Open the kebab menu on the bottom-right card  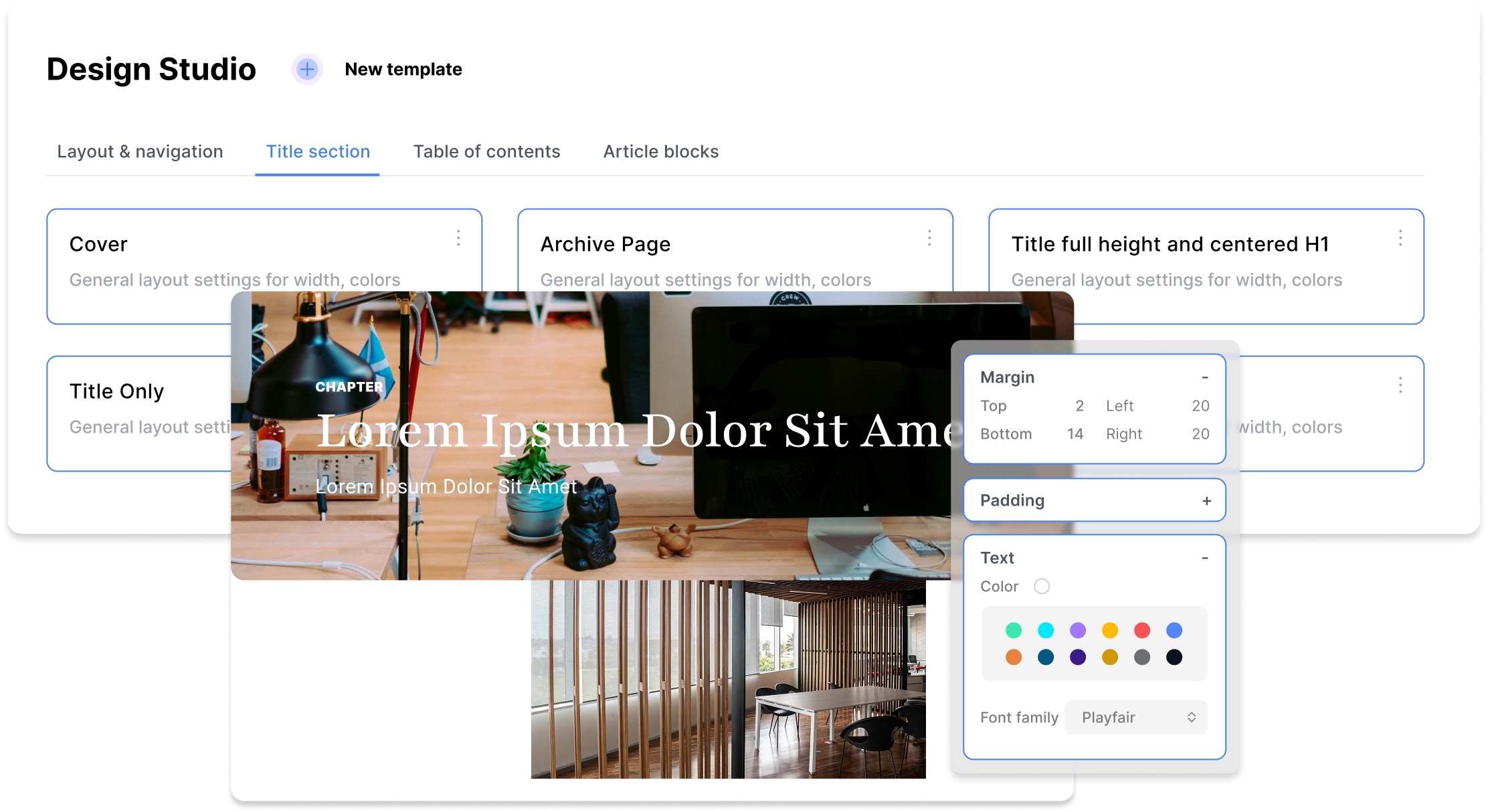pos(1401,385)
